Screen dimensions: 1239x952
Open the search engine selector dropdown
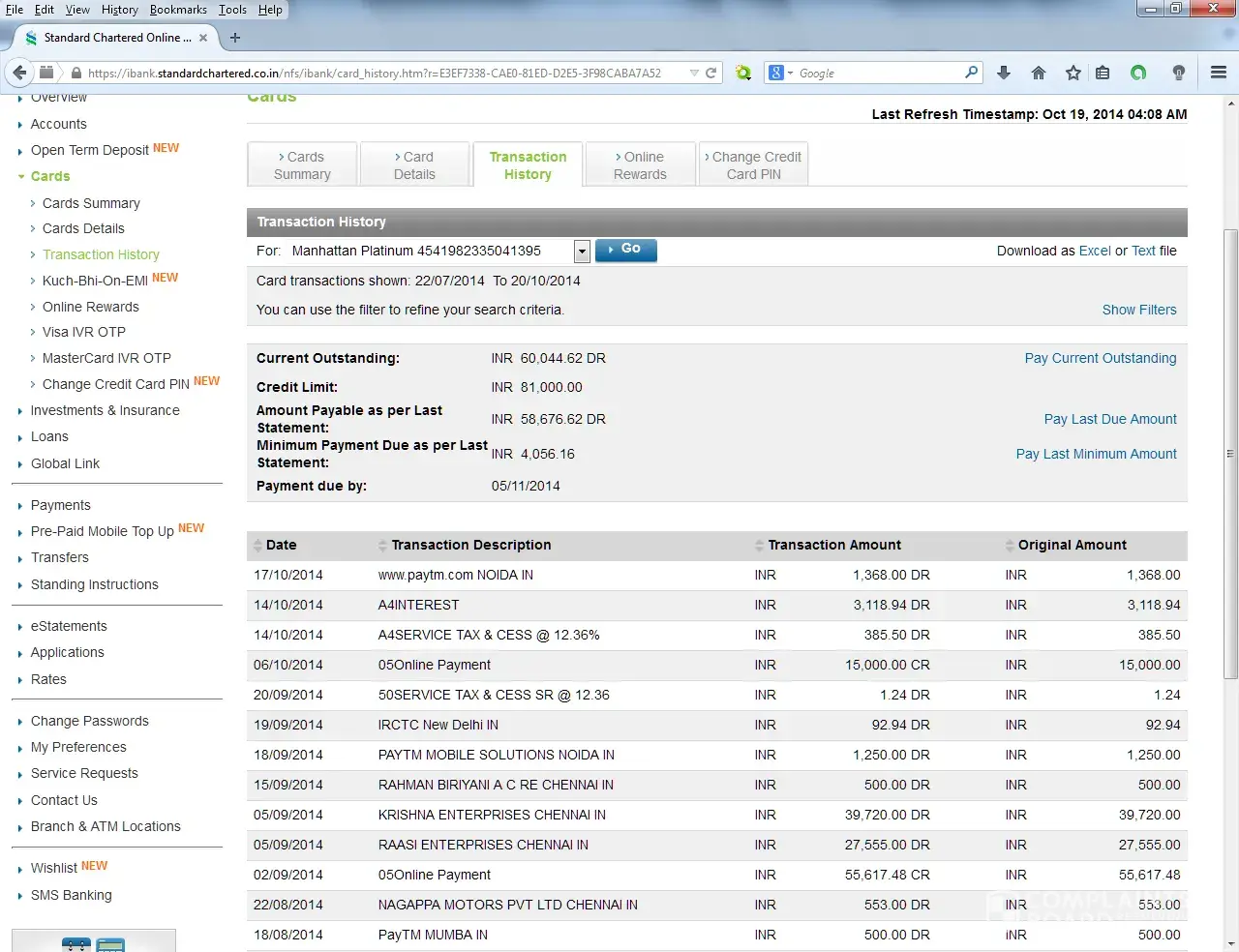pyautogui.click(x=779, y=73)
